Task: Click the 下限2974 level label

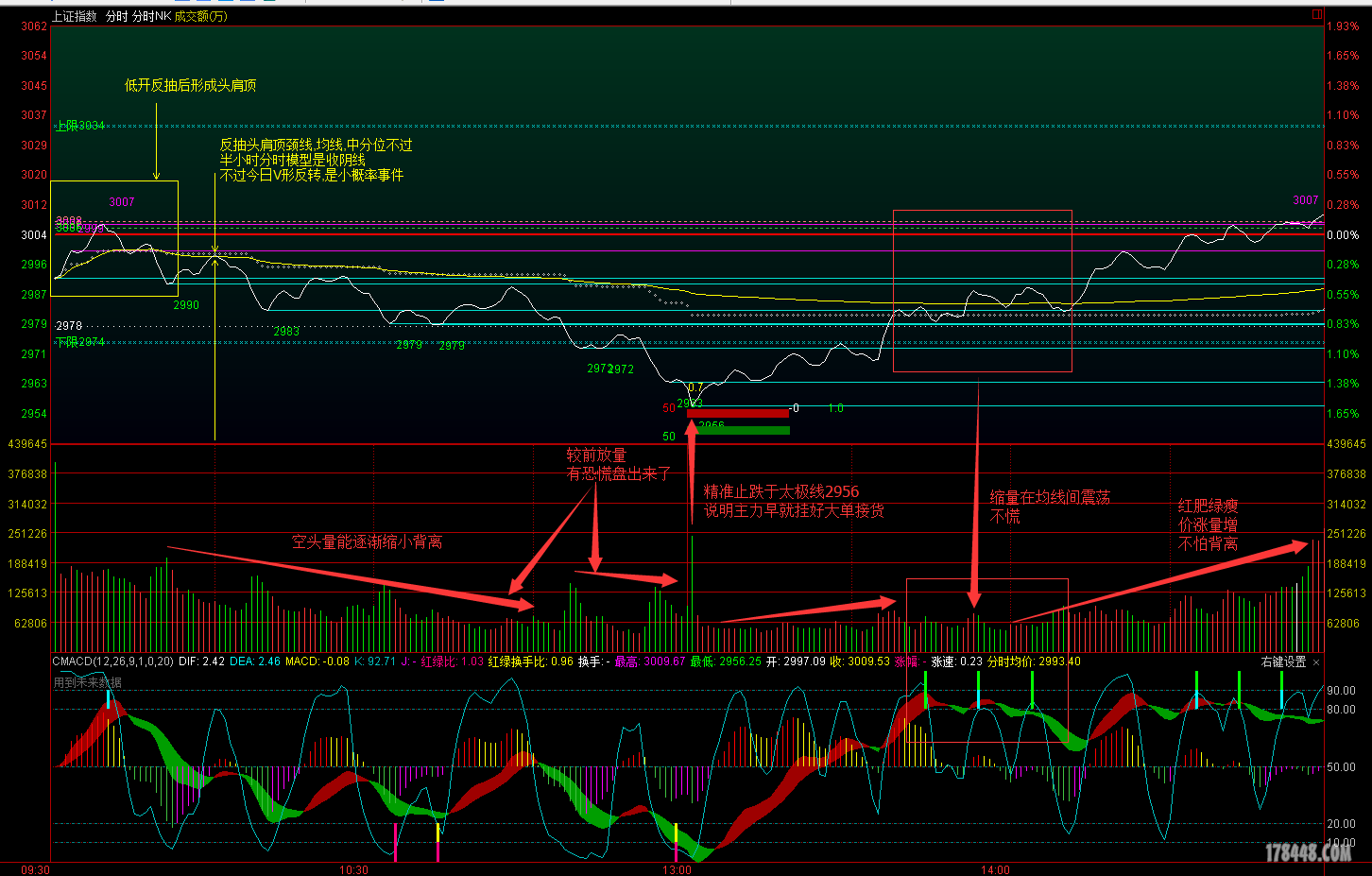Action: (80, 342)
